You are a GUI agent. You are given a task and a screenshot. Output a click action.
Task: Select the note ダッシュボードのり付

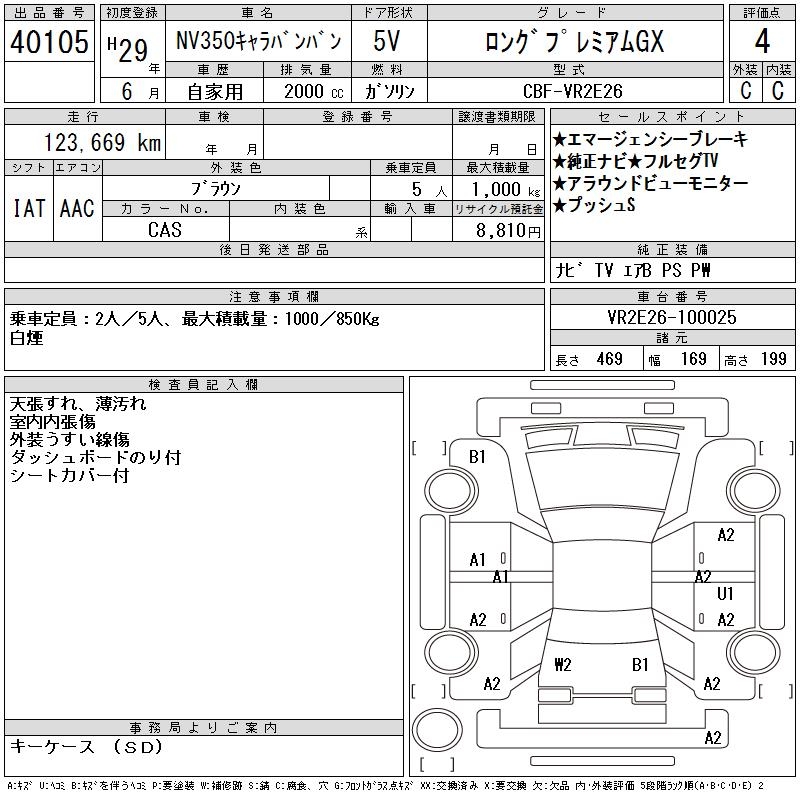(95, 457)
